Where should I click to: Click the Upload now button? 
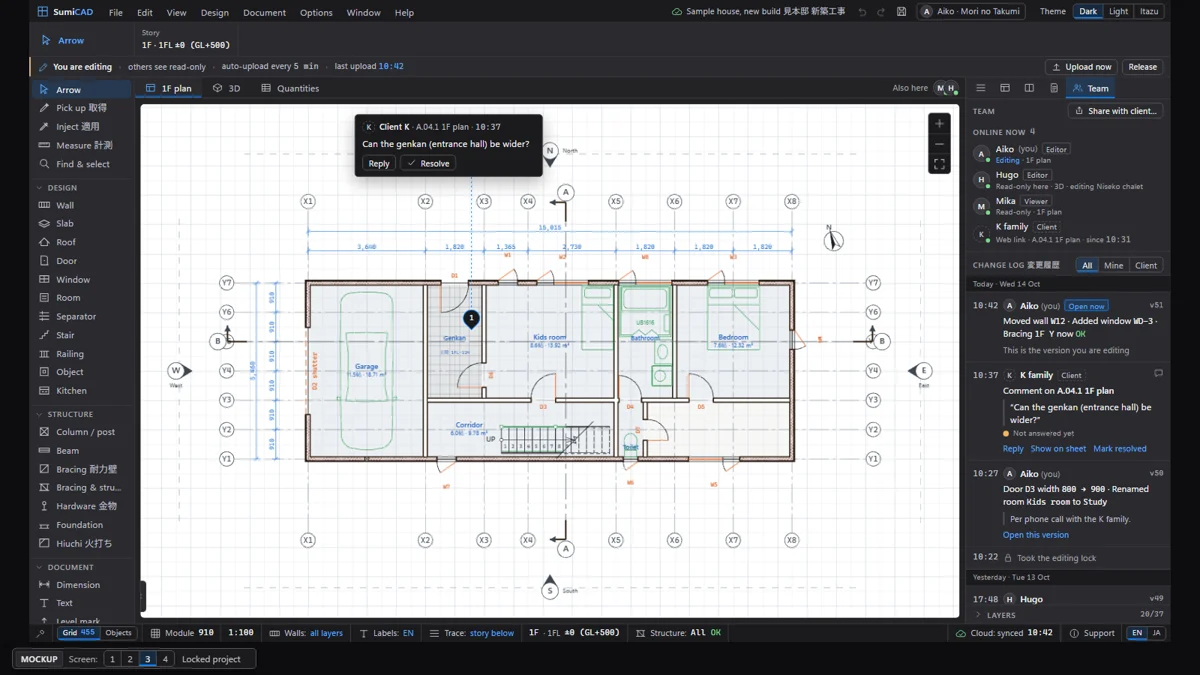pyautogui.click(x=1081, y=67)
